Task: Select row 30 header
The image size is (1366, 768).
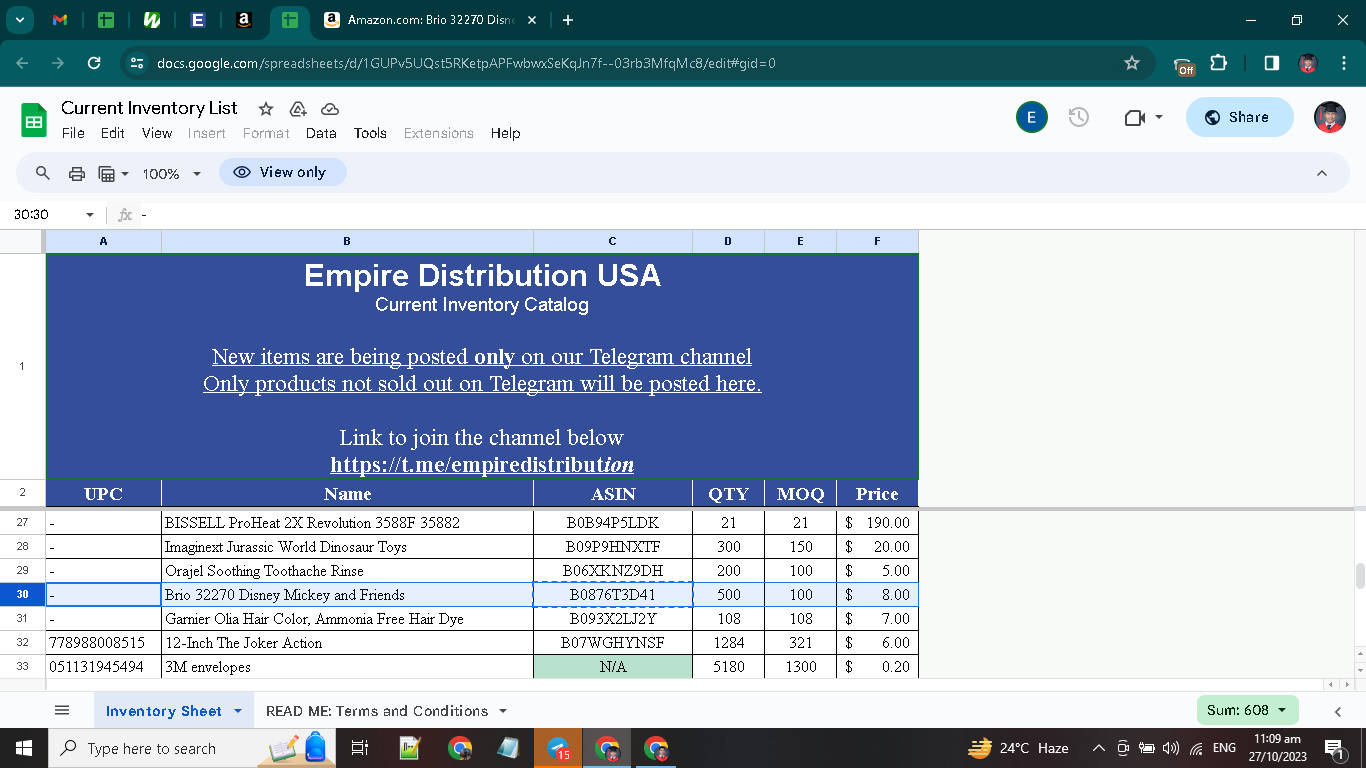Action: tap(22, 595)
